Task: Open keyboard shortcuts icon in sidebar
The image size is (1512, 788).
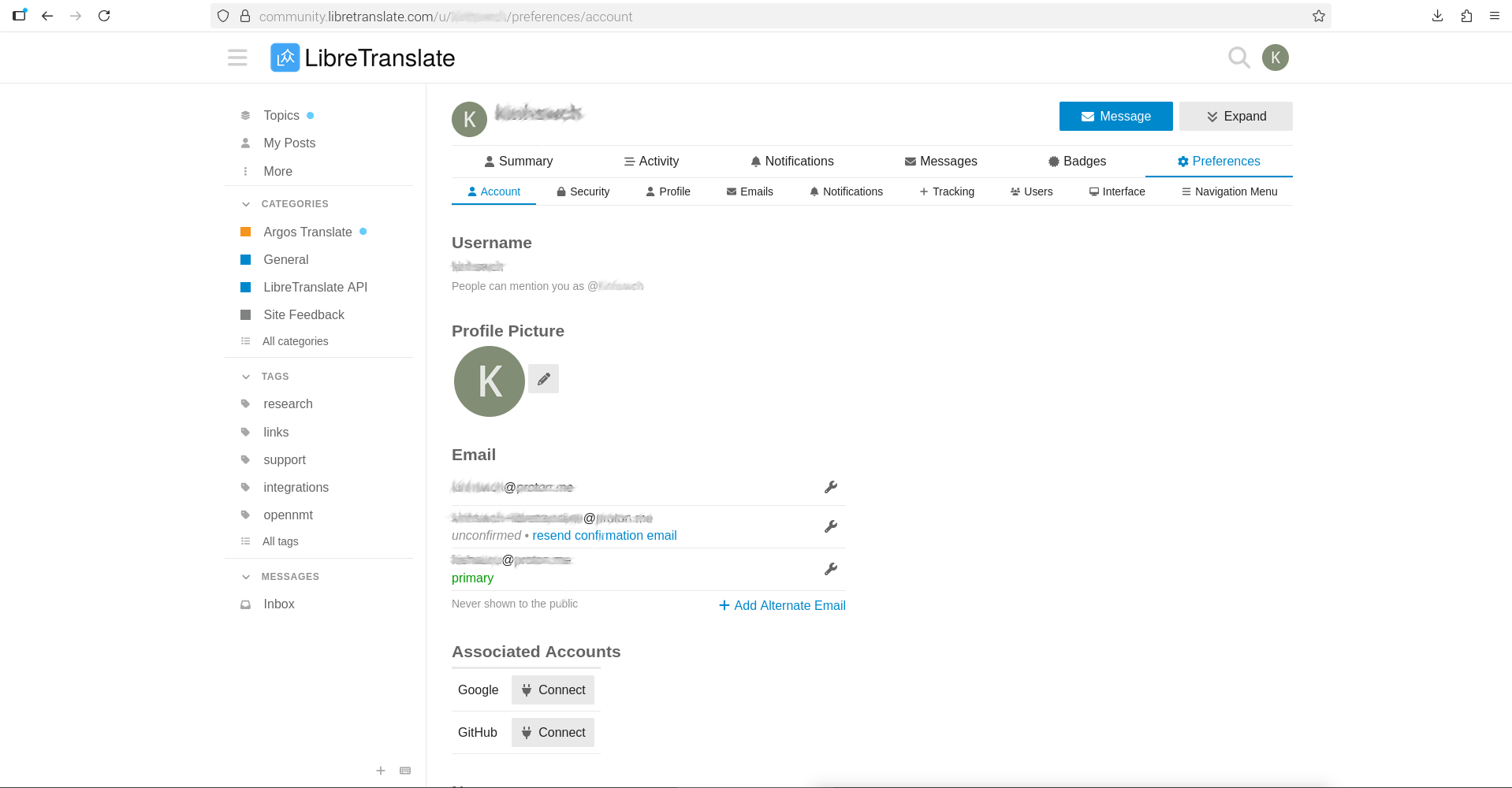Action: pyautogui.click(x=405, y=771)
